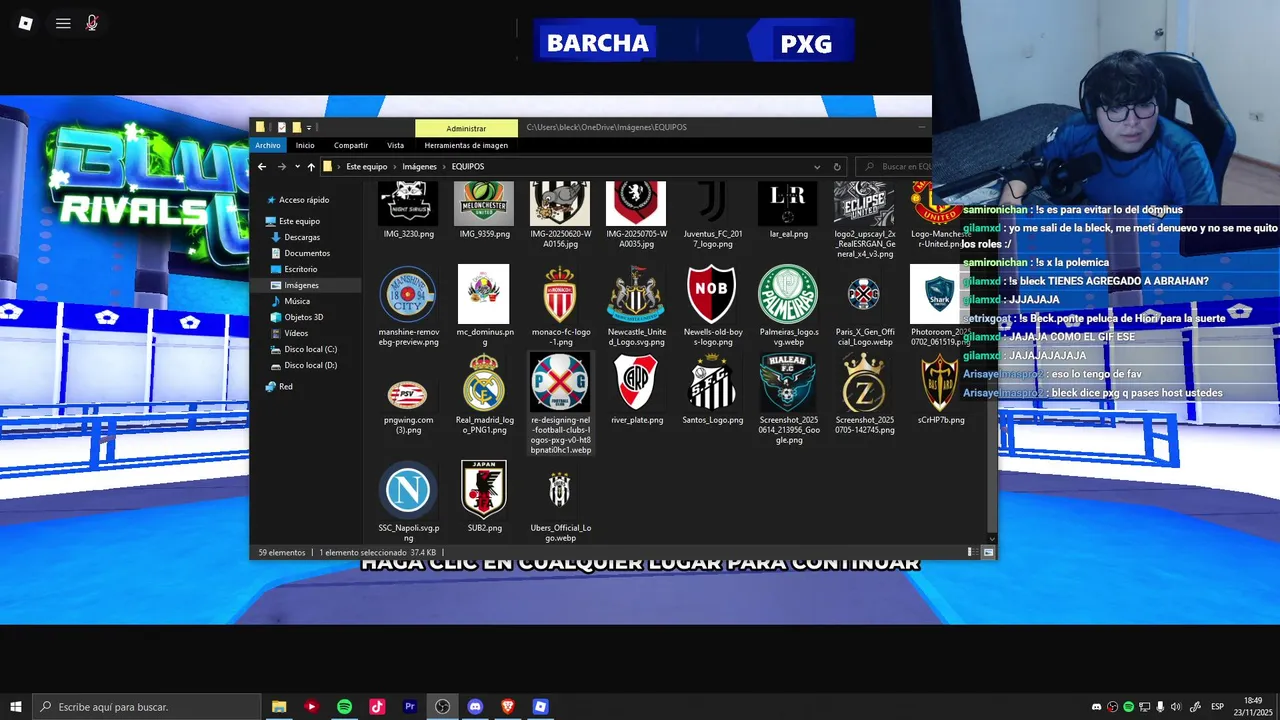Open Disco local (C:) drive
This screenshot has height=720, width=1280.
310,349
